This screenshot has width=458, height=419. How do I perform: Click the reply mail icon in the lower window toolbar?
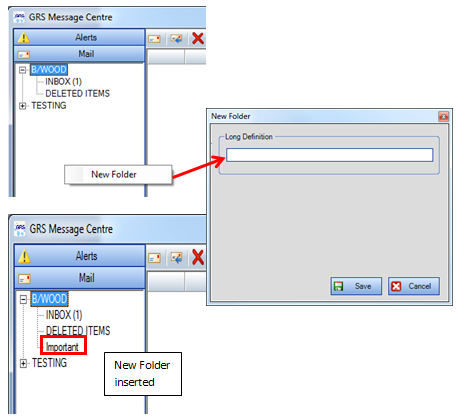[x=177, y=258]
